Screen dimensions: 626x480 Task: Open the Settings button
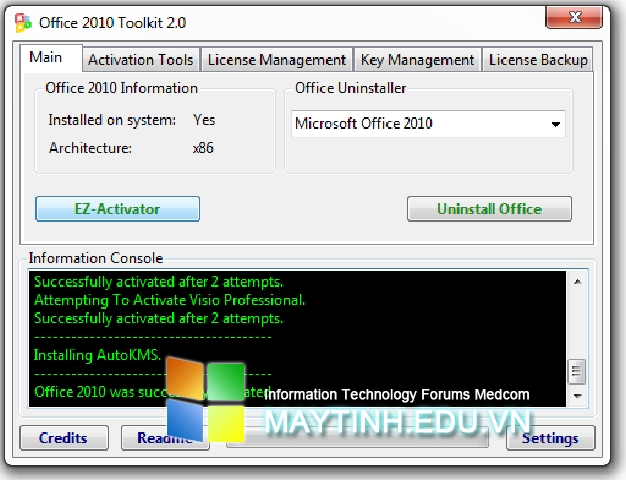pyautogui.click(x=551, y=438)
